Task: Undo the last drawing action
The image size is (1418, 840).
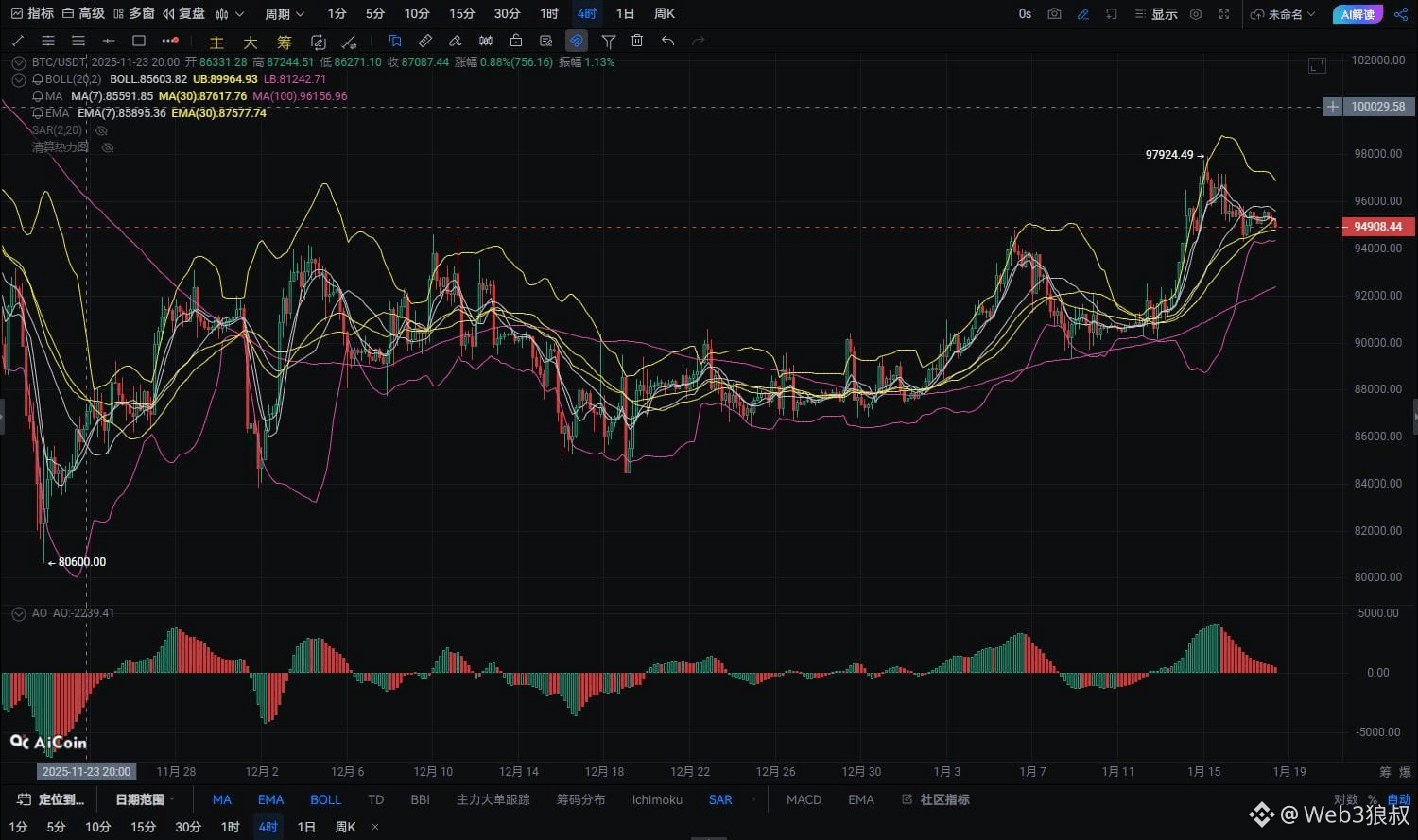Action: [667, 41]
